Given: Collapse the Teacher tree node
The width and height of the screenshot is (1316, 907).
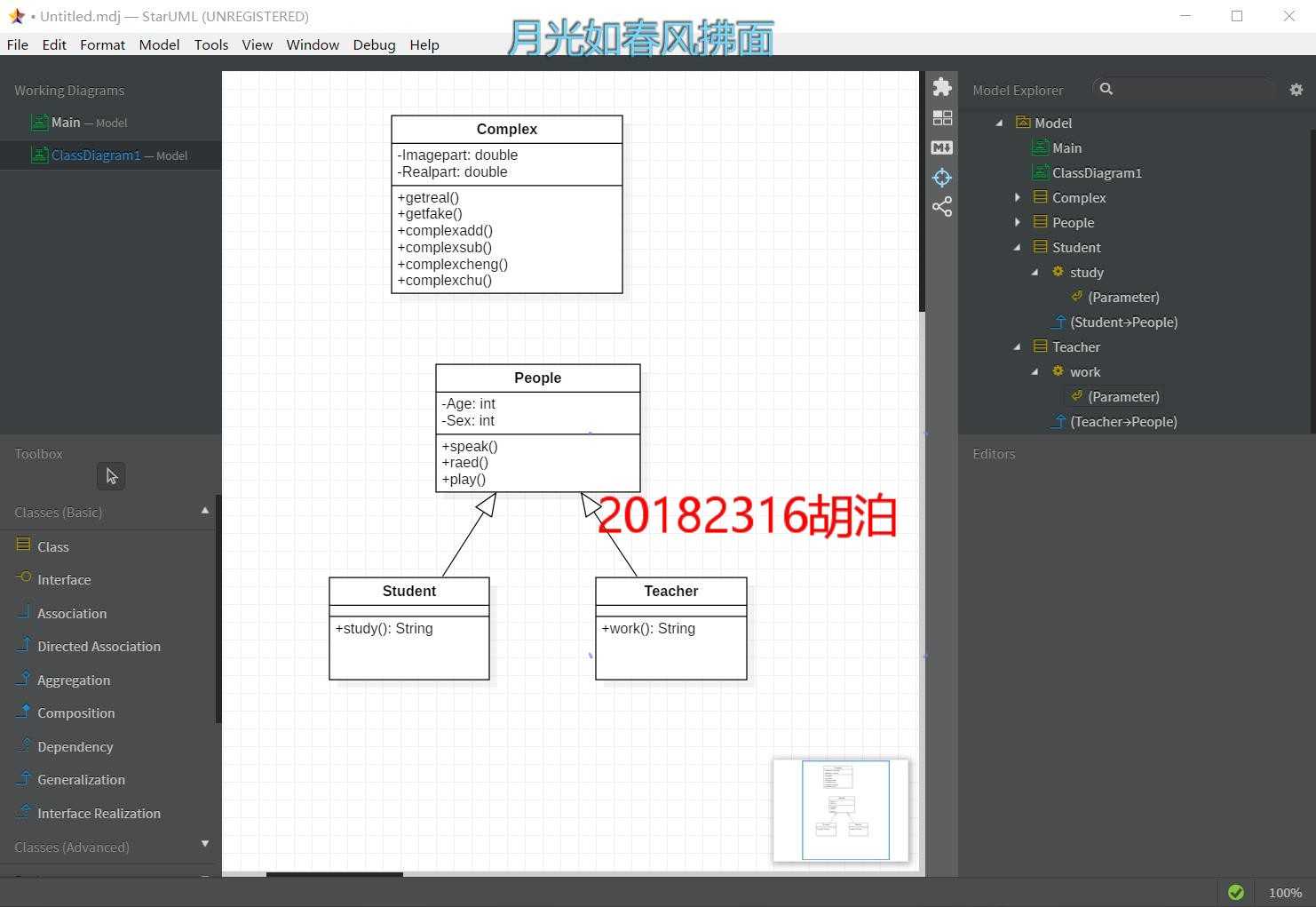Looking at the screenshot, I should pos(1018,346).
